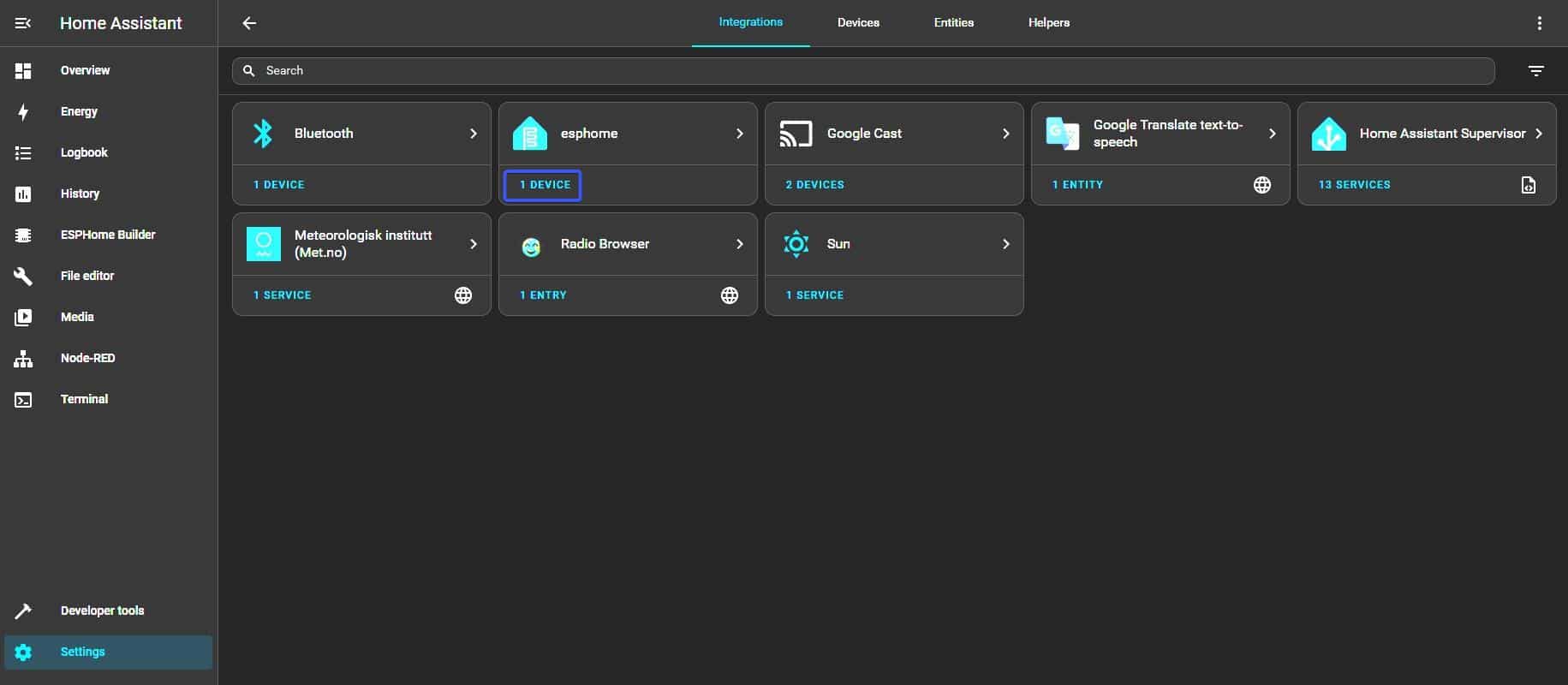Open ESPHome Builder in the sidebar

click(108, 235)
